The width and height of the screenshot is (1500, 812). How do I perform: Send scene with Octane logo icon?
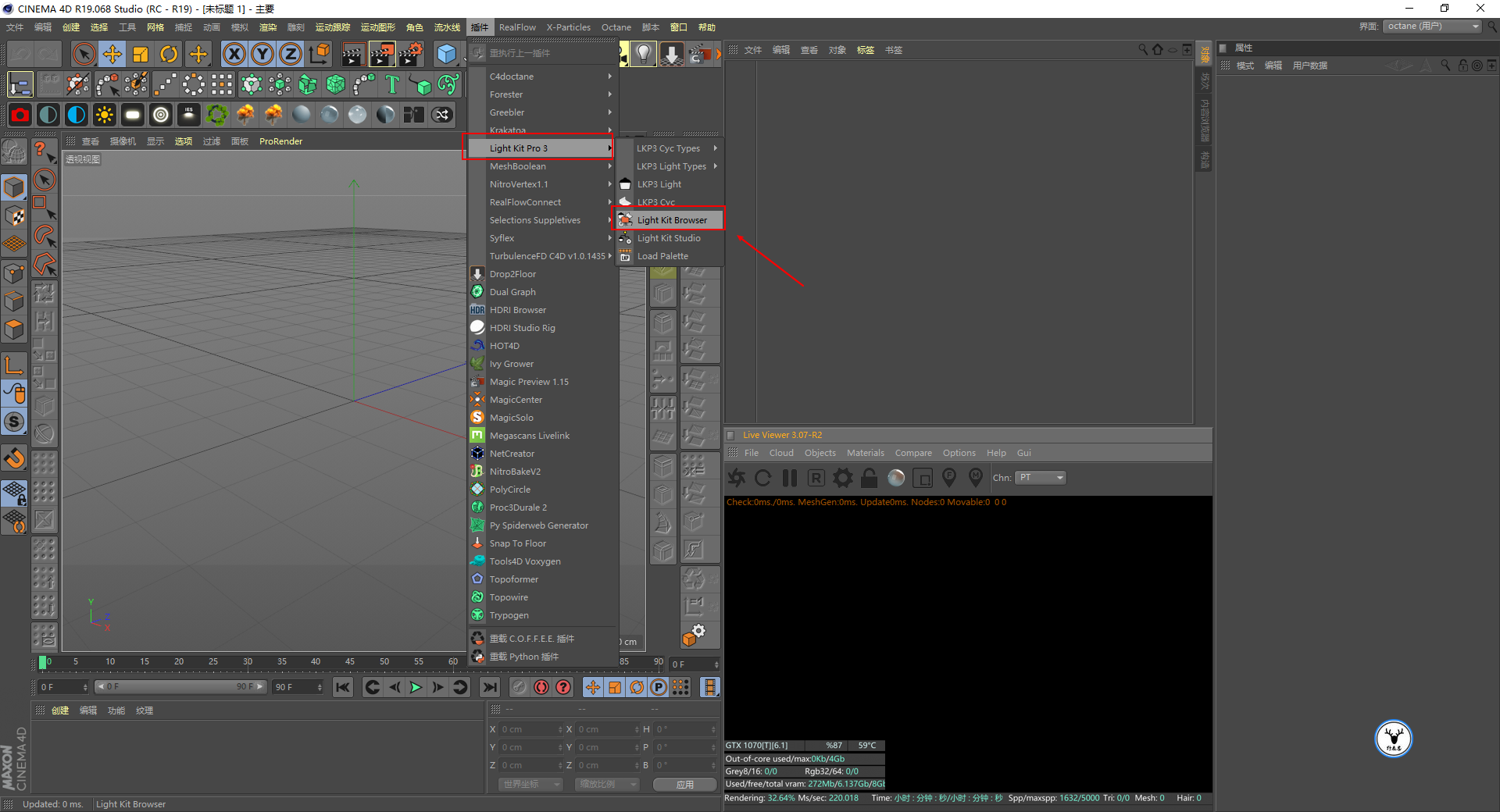click(x=737, y=478)
